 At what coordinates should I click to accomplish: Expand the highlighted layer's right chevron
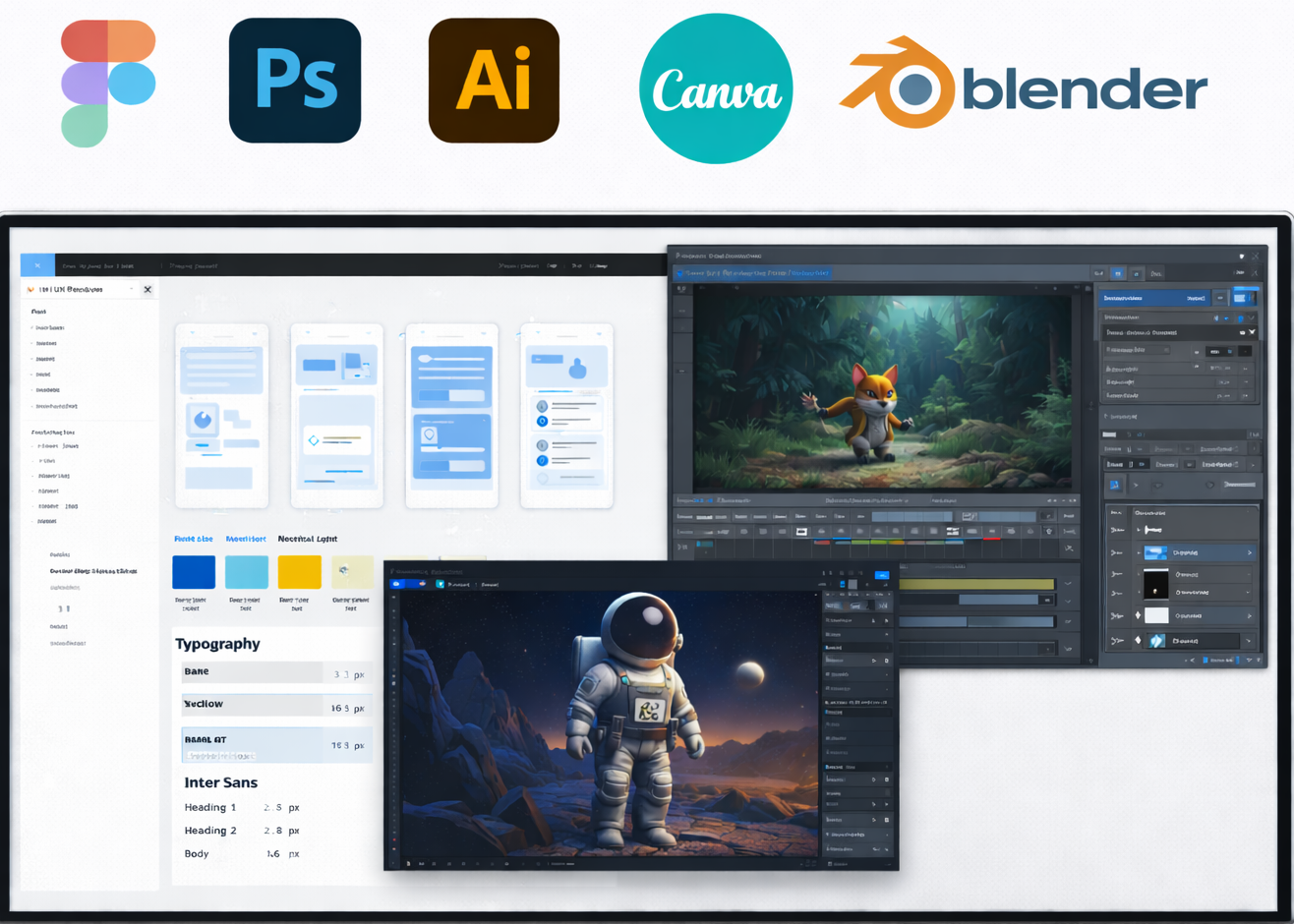point(1250,553)
